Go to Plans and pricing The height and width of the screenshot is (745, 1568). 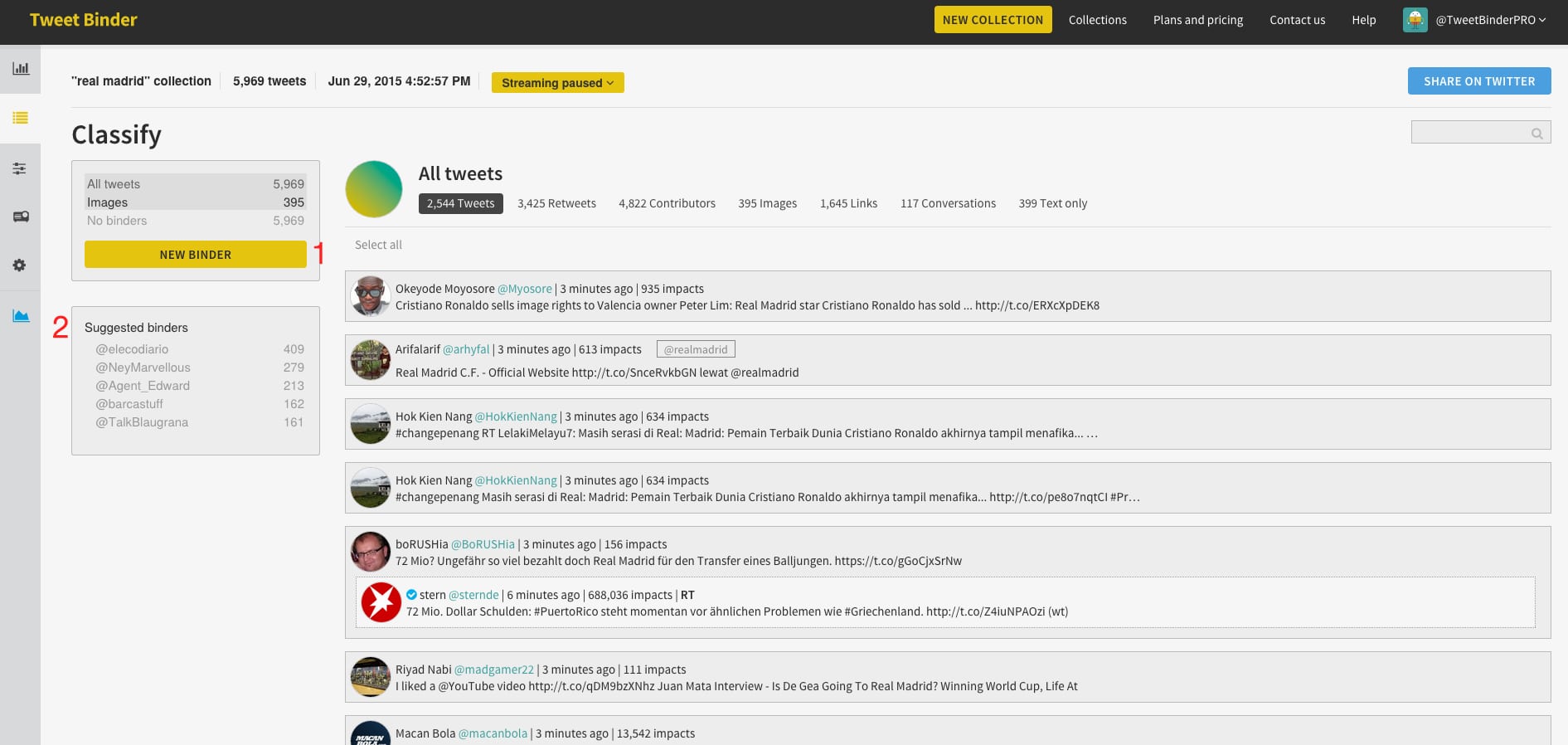(1198, 20)
